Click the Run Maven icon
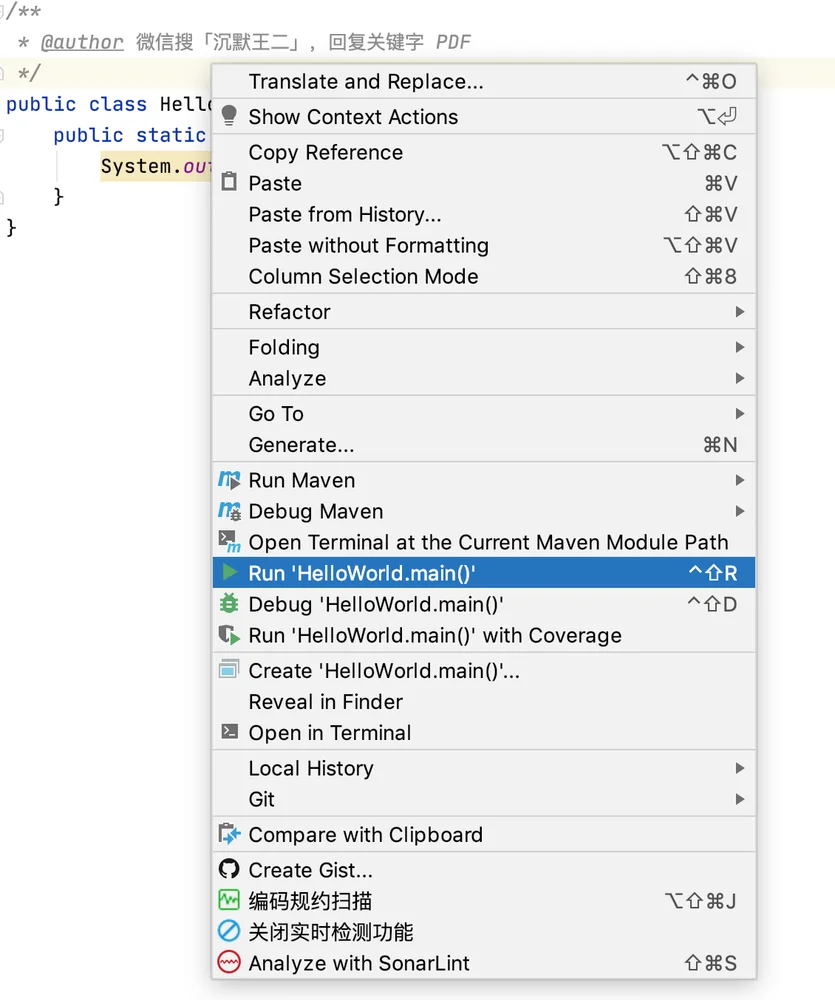 pos(229,480)
